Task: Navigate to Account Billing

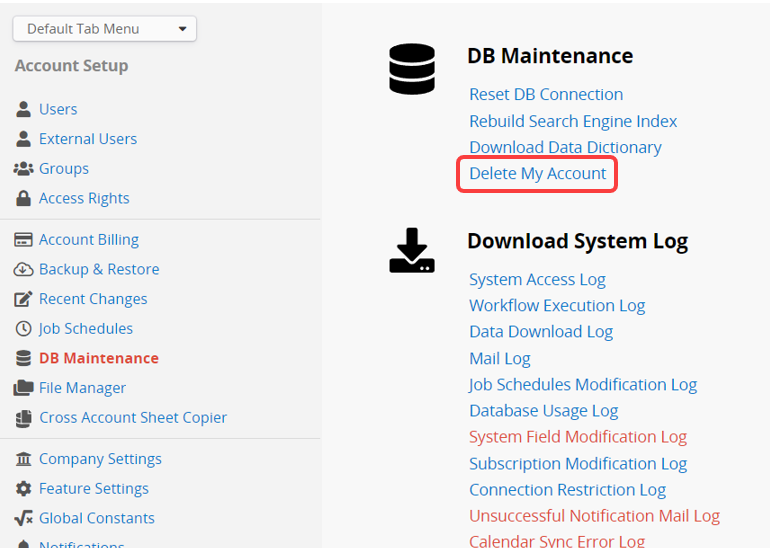Action: pos(89,240)
